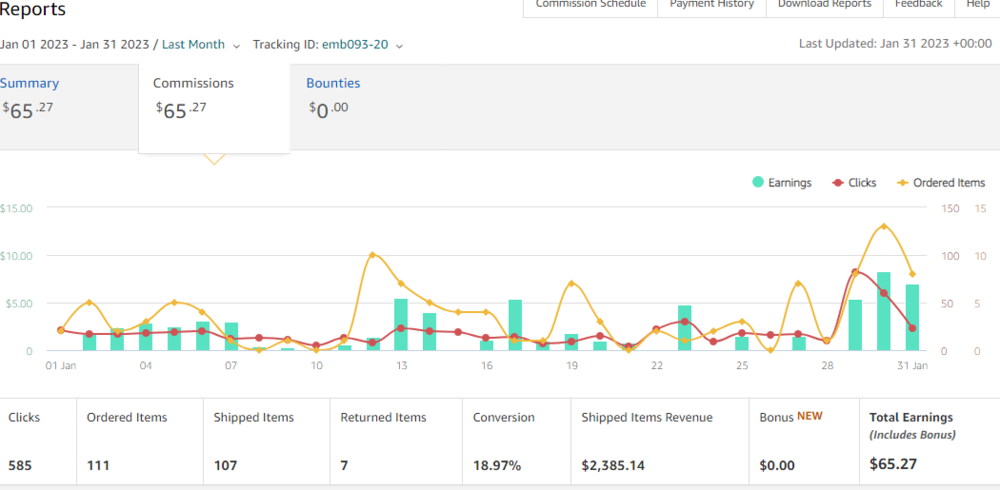Viewport: 1000px width, 490px height.
Task: Click the Total Earnings summary cell
Action: [x=927, y=441]
